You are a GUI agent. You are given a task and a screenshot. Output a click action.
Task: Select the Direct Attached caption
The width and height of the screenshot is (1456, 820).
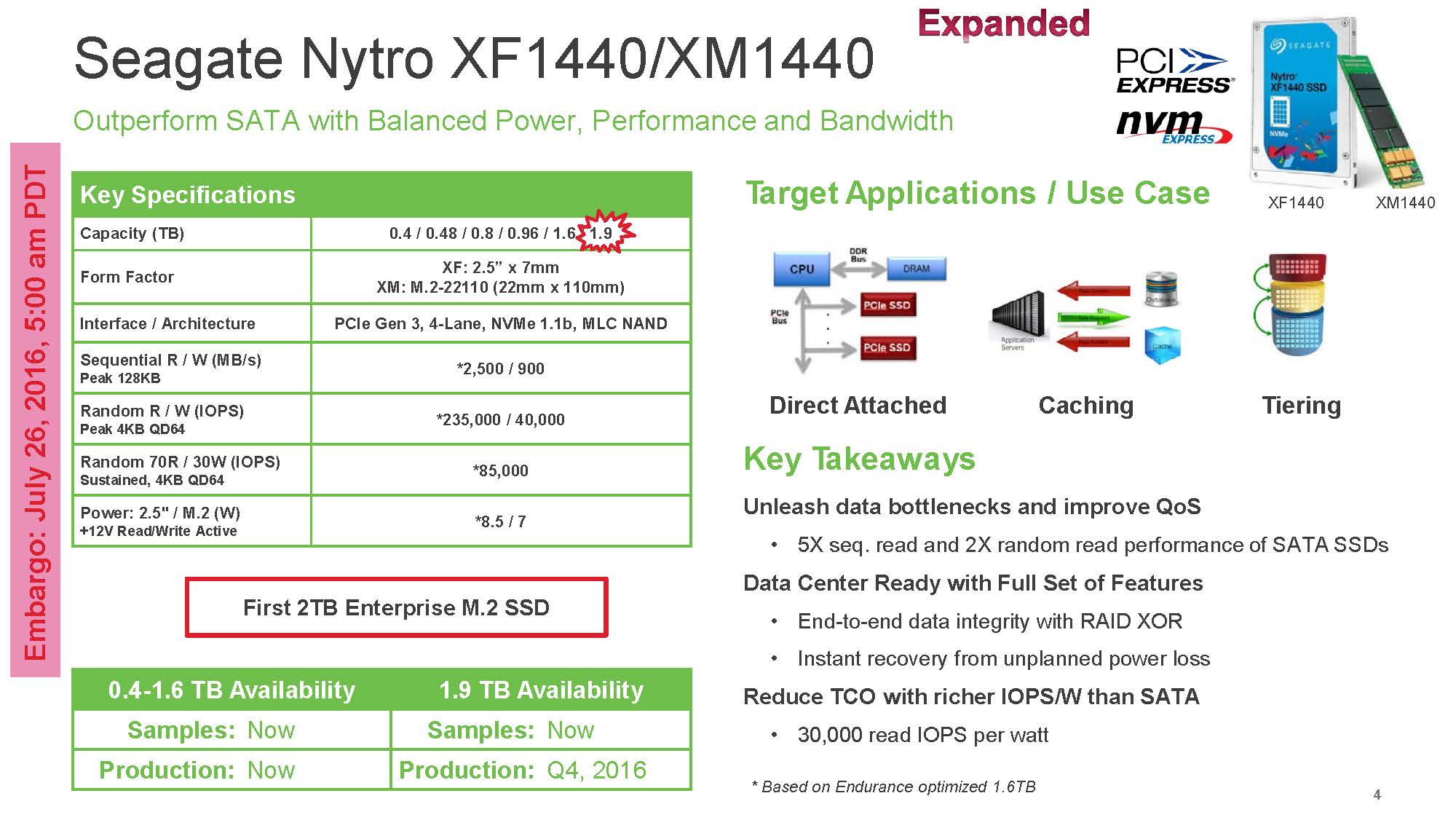(x=858, y=405)
